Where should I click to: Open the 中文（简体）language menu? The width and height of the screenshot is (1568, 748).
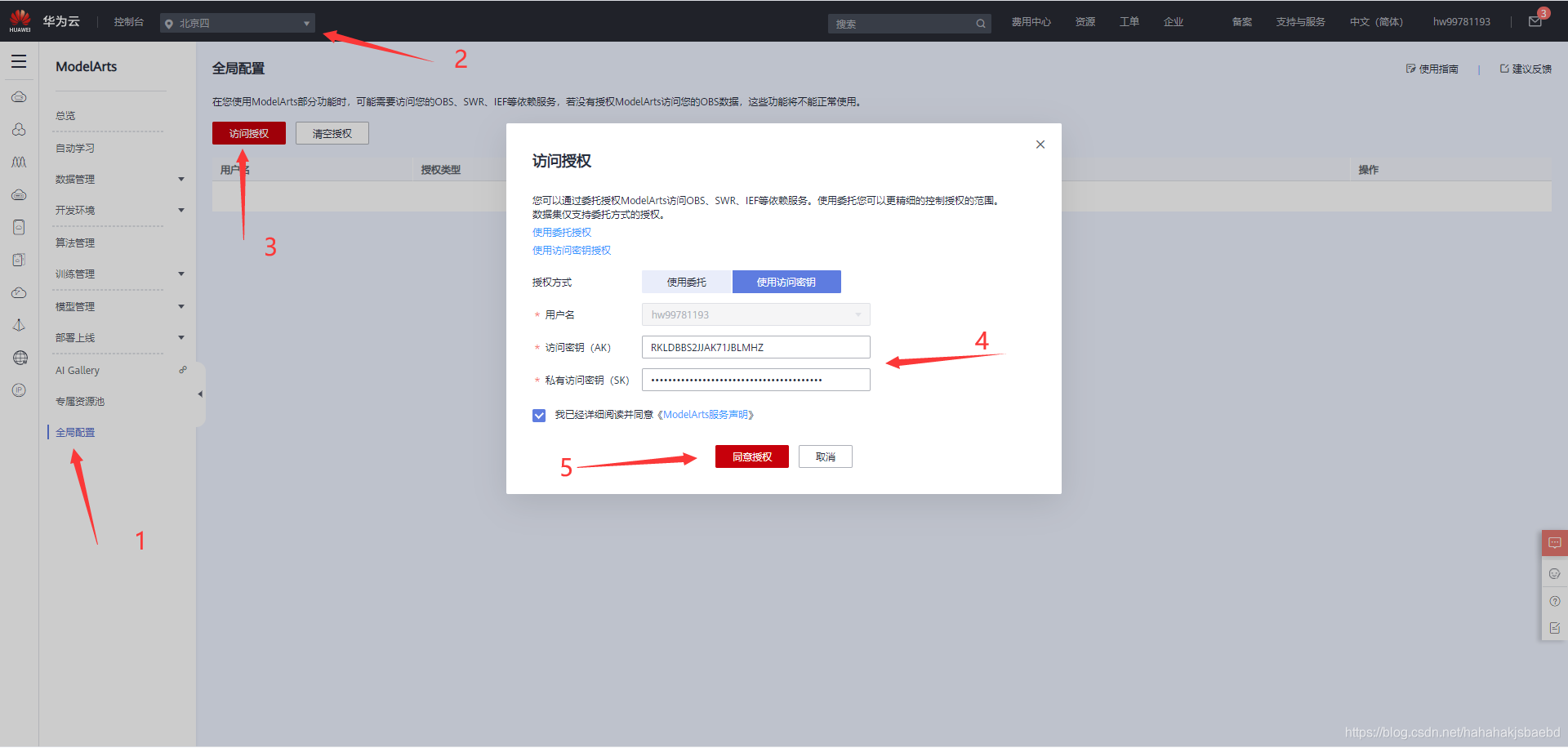coord(1376,22)
